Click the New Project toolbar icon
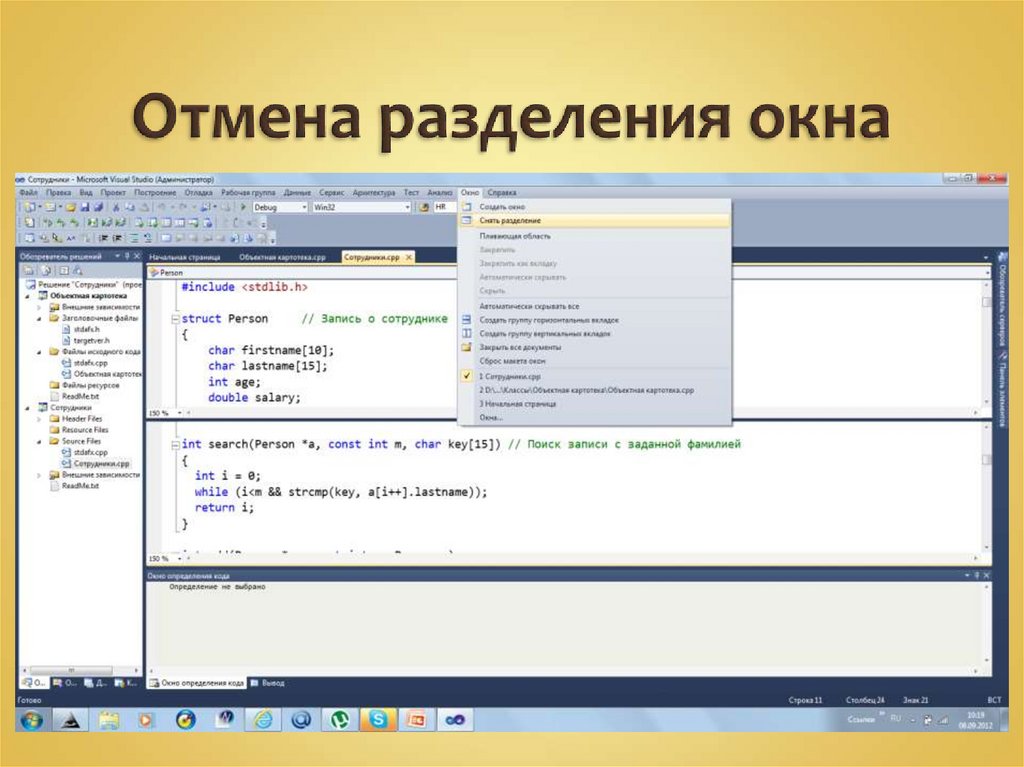 pos(30,207)
